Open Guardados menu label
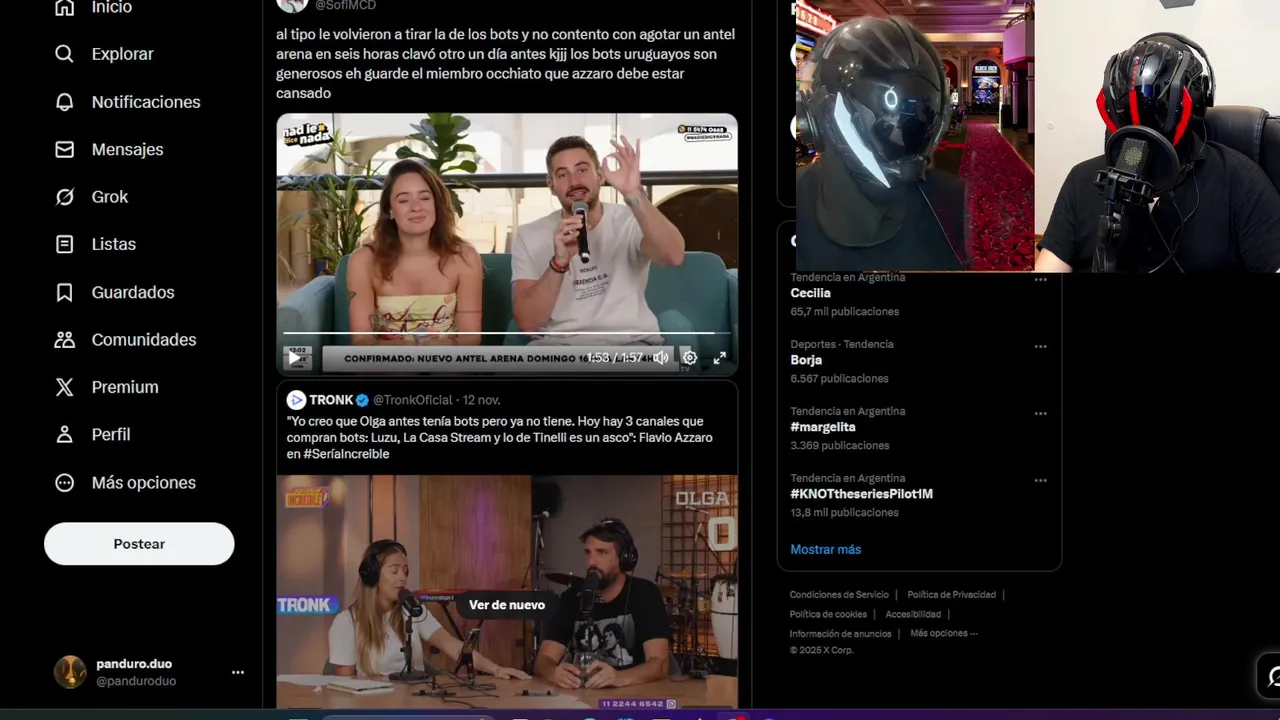The height and width of the screenshot is (720, 1280). pos(133,292)
